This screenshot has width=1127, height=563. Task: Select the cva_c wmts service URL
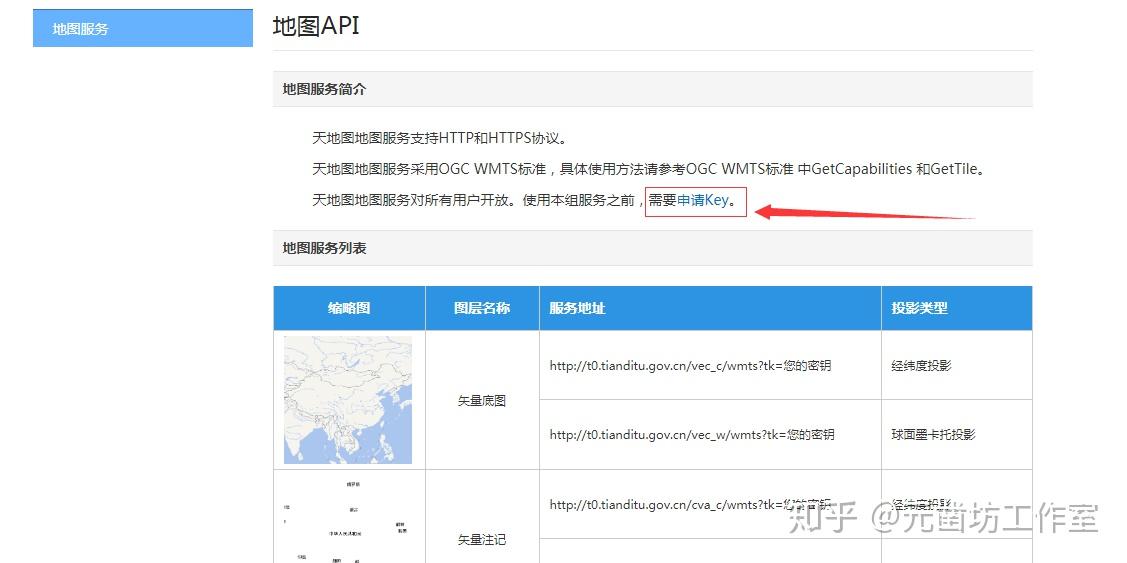point(691,505)
